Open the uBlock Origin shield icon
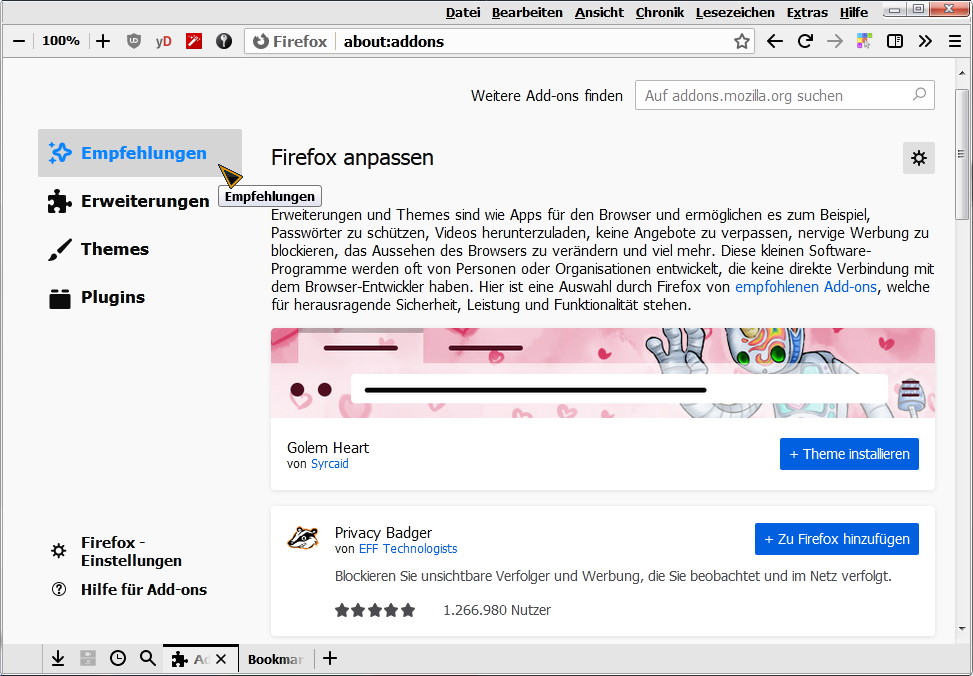This screenshot has height=676, width=973. point(133,42)
